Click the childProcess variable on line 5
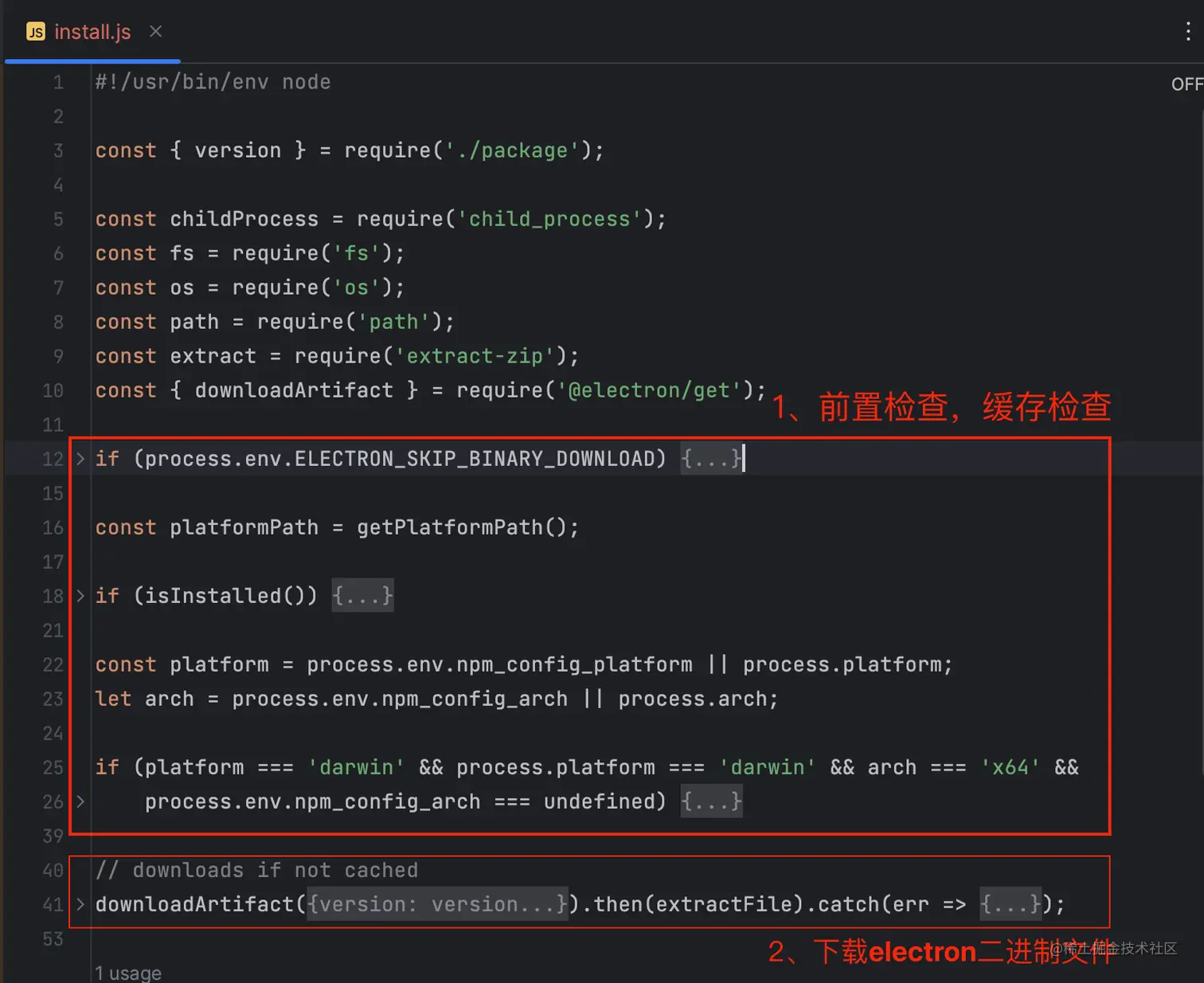 [244, 219]
